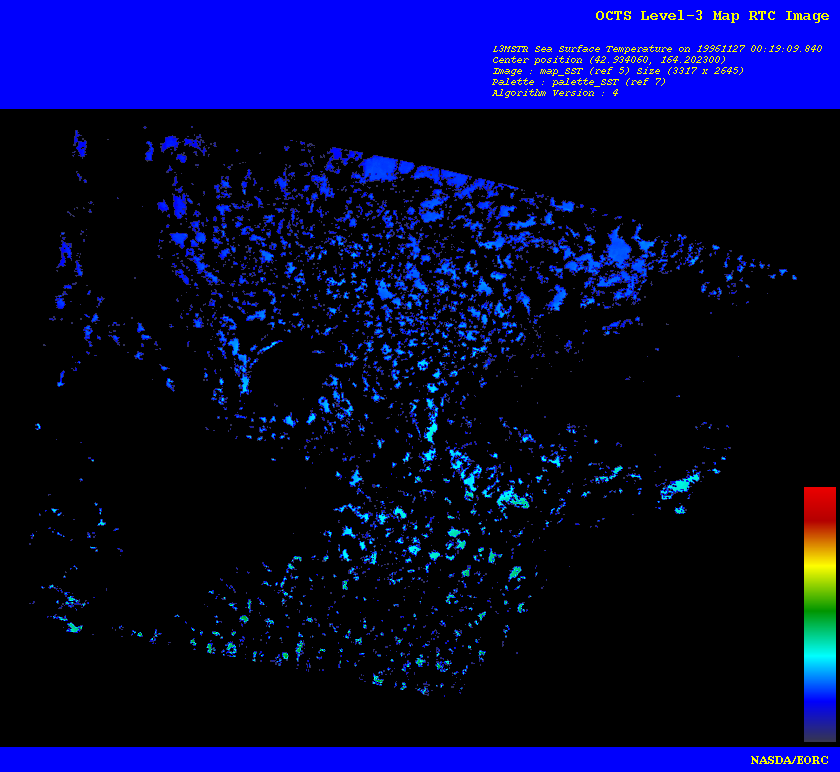Image resolution: width=840 pixels, height=772 pixels.
Task: Click the "OCTS Level-3 Map RTC Image" title
Action: coord(711,16)
